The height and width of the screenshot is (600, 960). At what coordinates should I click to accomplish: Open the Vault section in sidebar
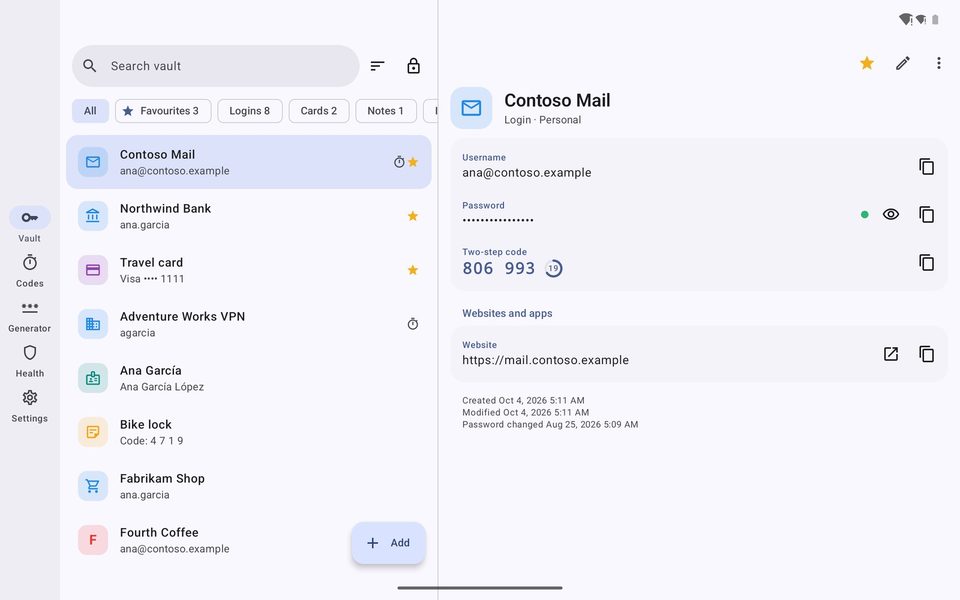pyautogui.click(x=29, y=225)
